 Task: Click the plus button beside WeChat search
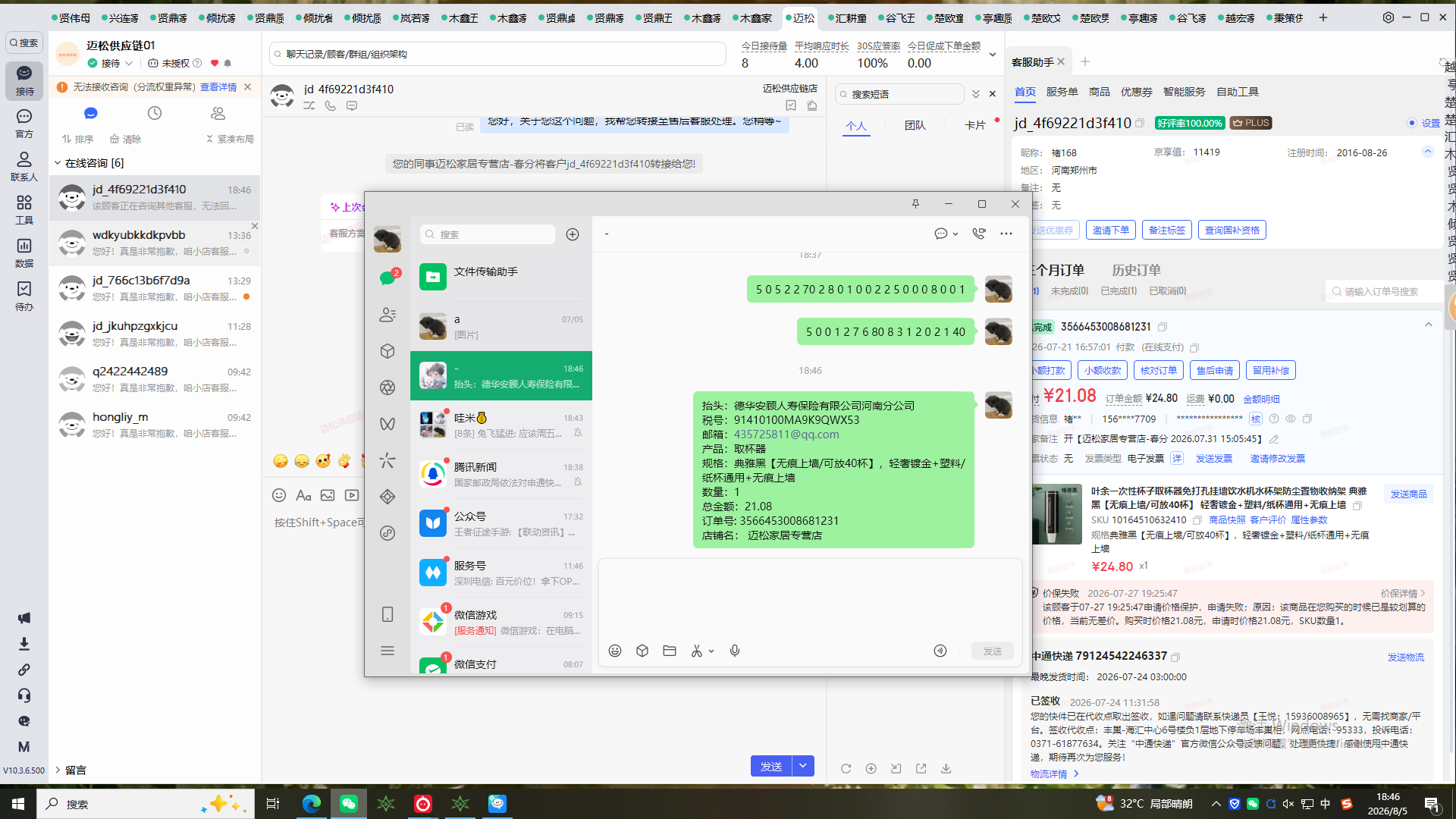pyautogui.click(x=573, y=234)
